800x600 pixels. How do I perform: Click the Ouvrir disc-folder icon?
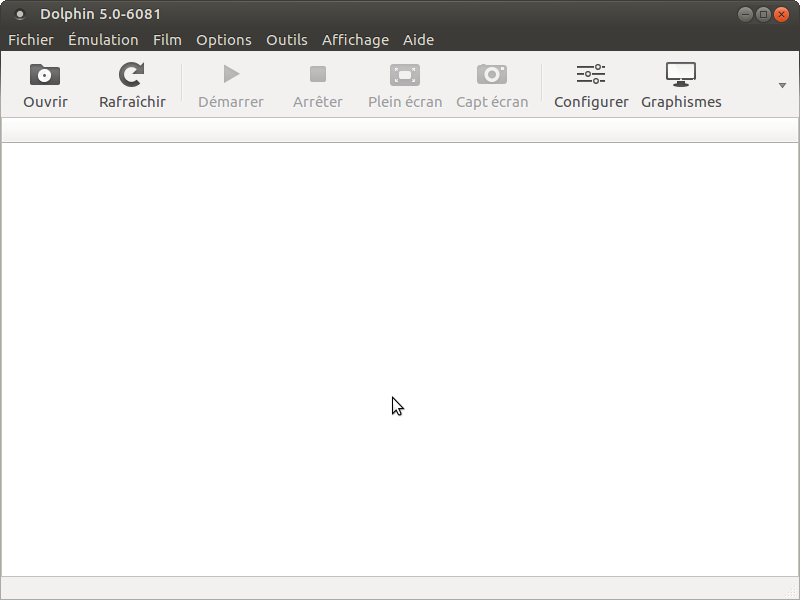(45, 74)
